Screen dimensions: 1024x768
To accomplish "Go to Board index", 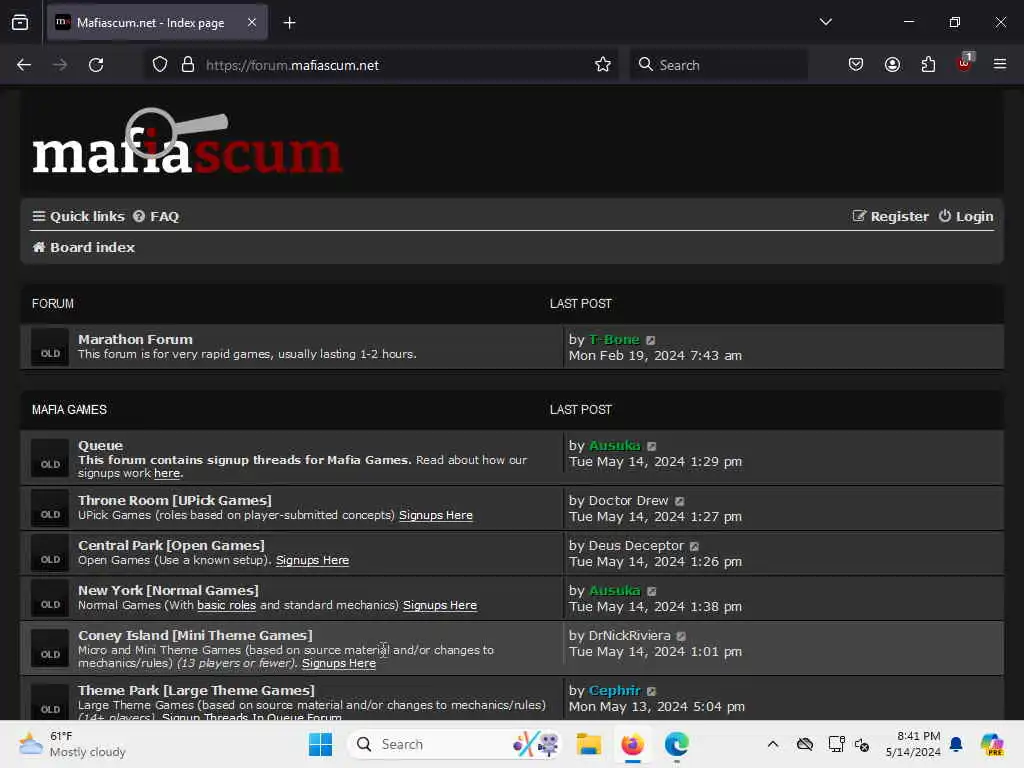I will pos(84,248).
